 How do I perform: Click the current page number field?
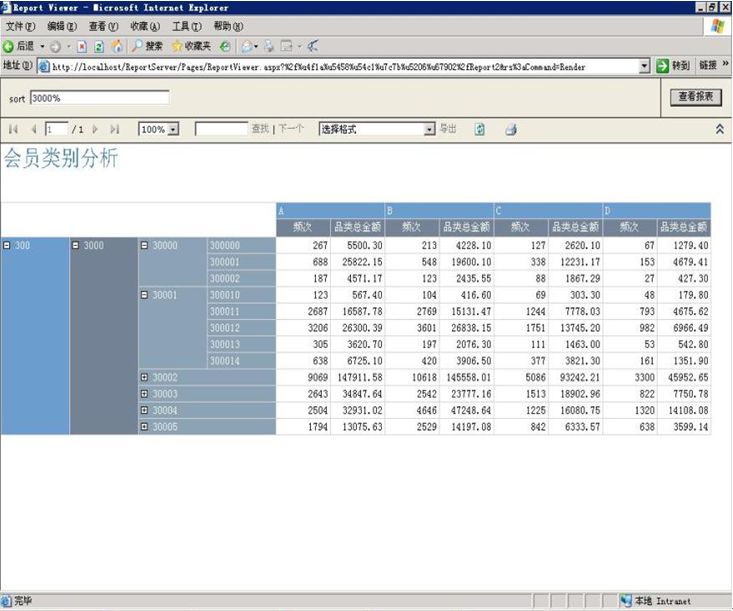point(57,129)
